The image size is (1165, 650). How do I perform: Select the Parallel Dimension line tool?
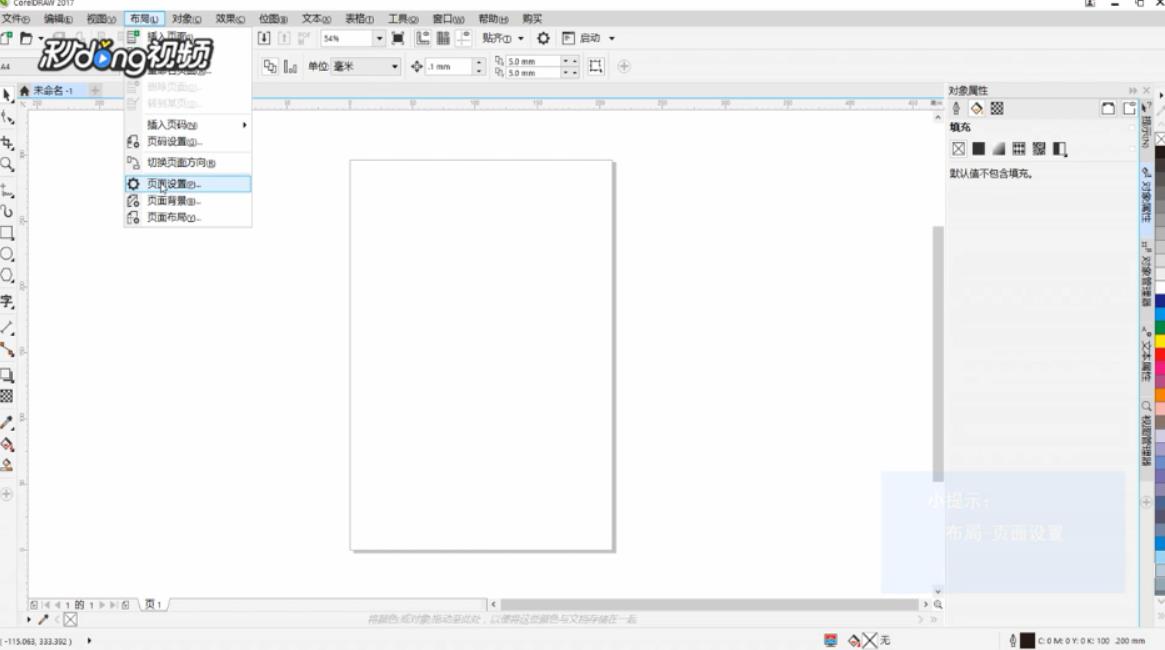click(7, 327)
